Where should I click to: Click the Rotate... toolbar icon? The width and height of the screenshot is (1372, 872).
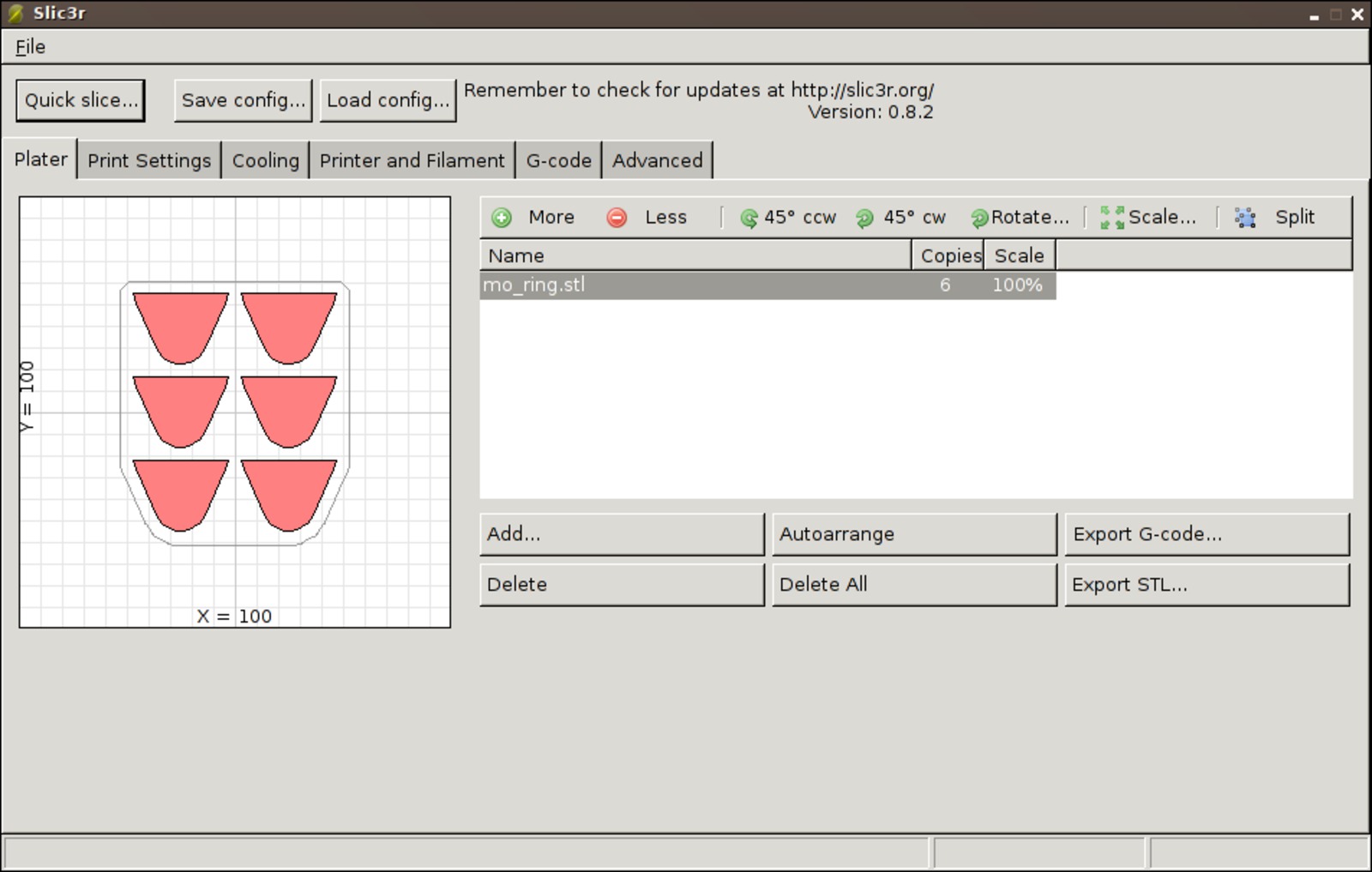click(979, 219)
